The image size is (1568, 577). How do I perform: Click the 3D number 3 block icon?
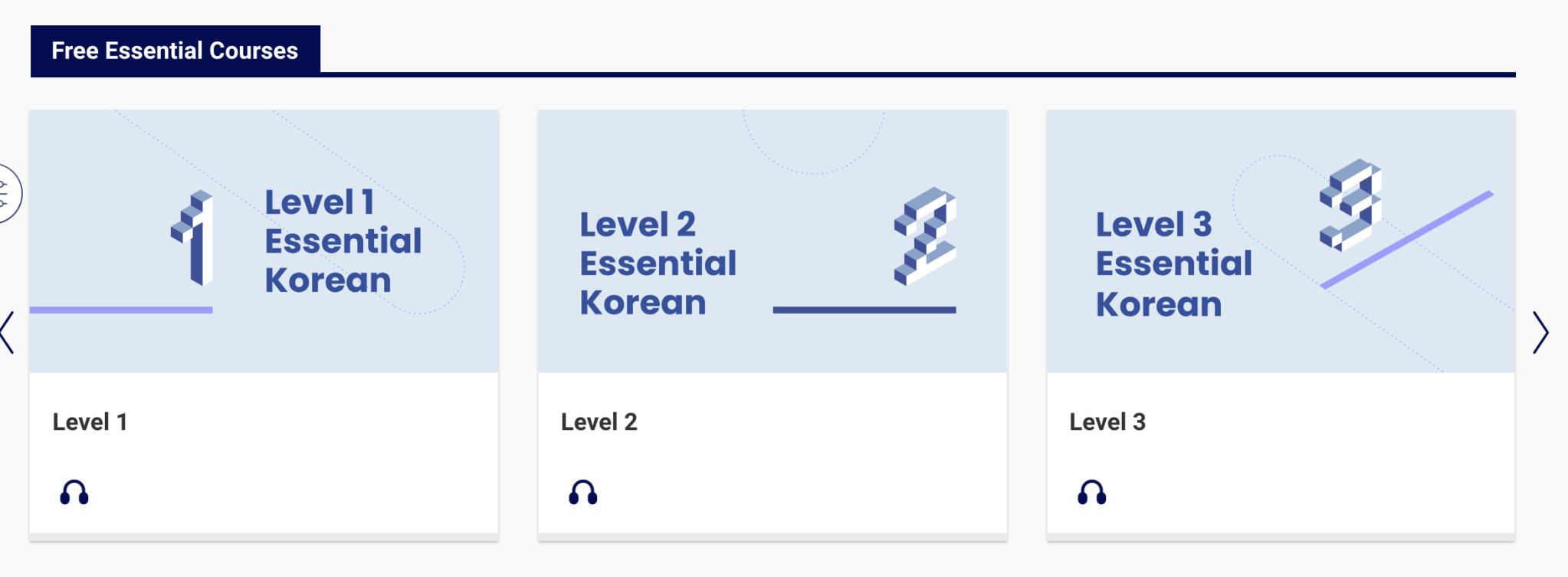pos(1350,205)
